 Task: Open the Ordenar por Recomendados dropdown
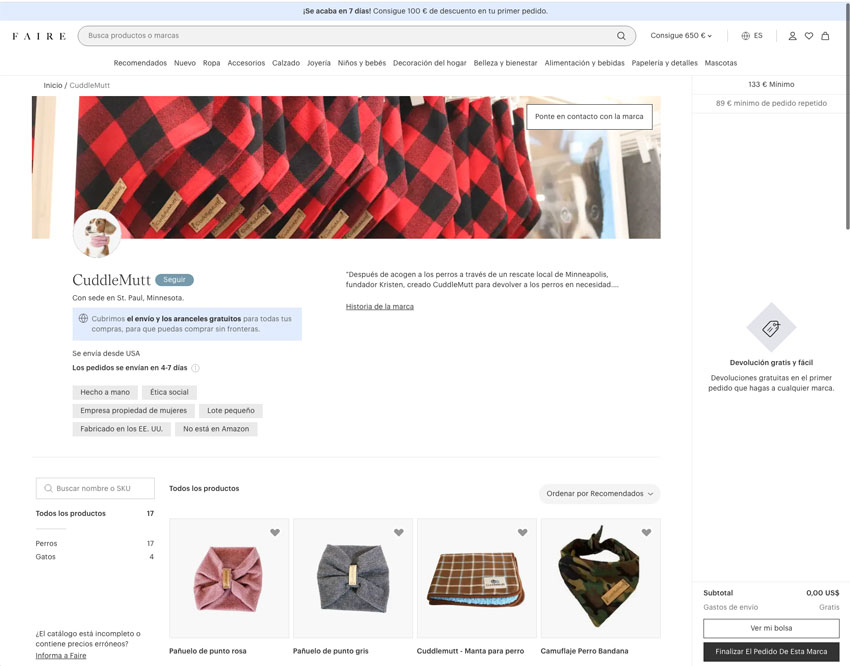click(x=600, y=494)
